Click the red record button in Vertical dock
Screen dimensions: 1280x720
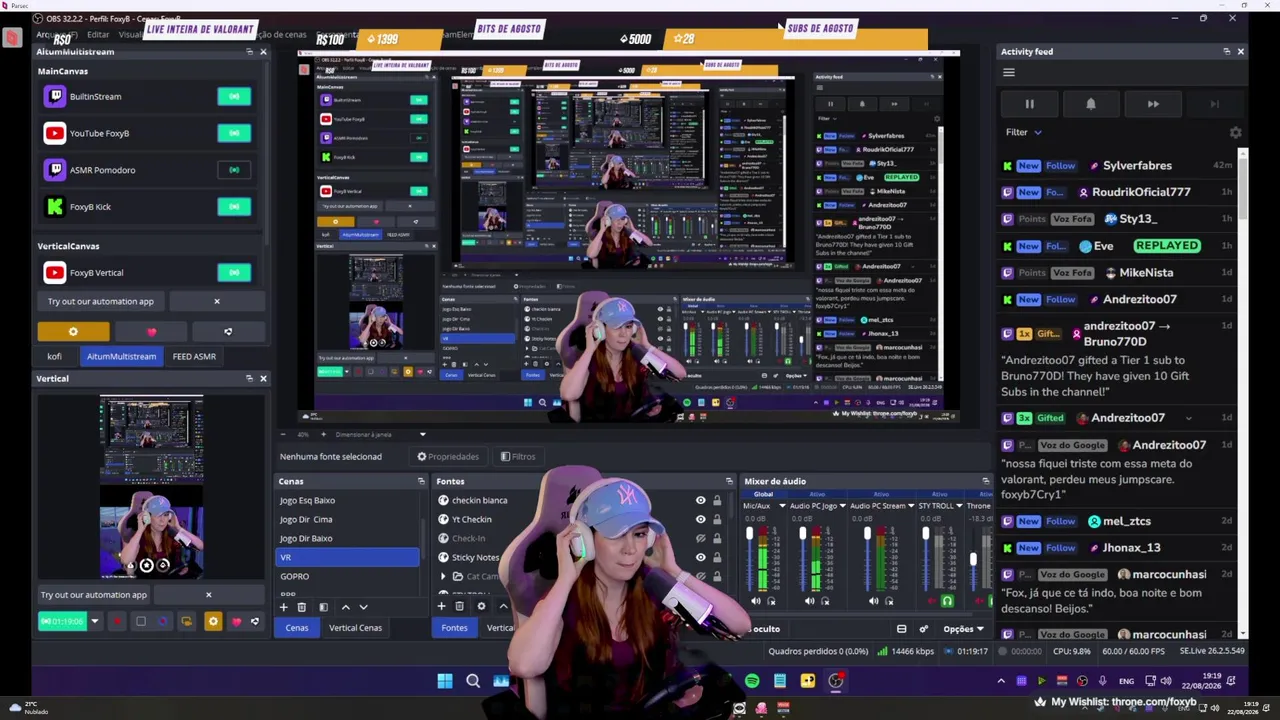pyautogui.click(x=116, y=622)
